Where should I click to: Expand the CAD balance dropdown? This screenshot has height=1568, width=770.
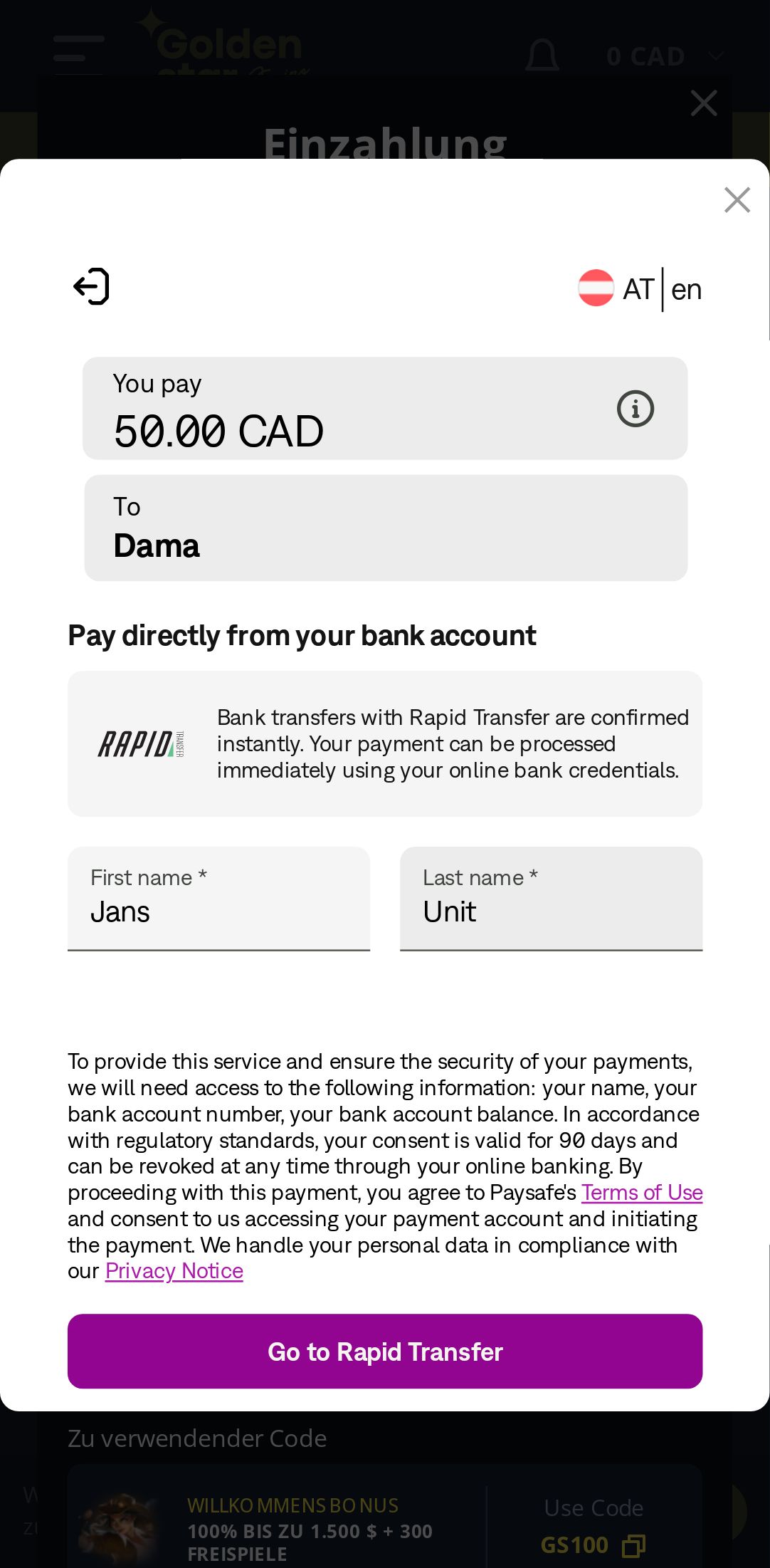tap(716, 56)
